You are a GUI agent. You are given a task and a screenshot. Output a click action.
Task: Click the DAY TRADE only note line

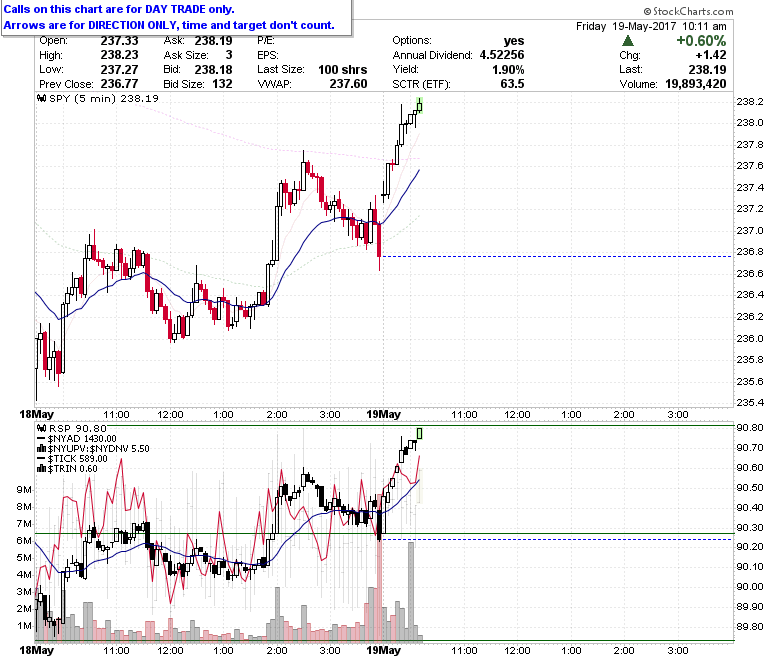[x=119, y=9]
